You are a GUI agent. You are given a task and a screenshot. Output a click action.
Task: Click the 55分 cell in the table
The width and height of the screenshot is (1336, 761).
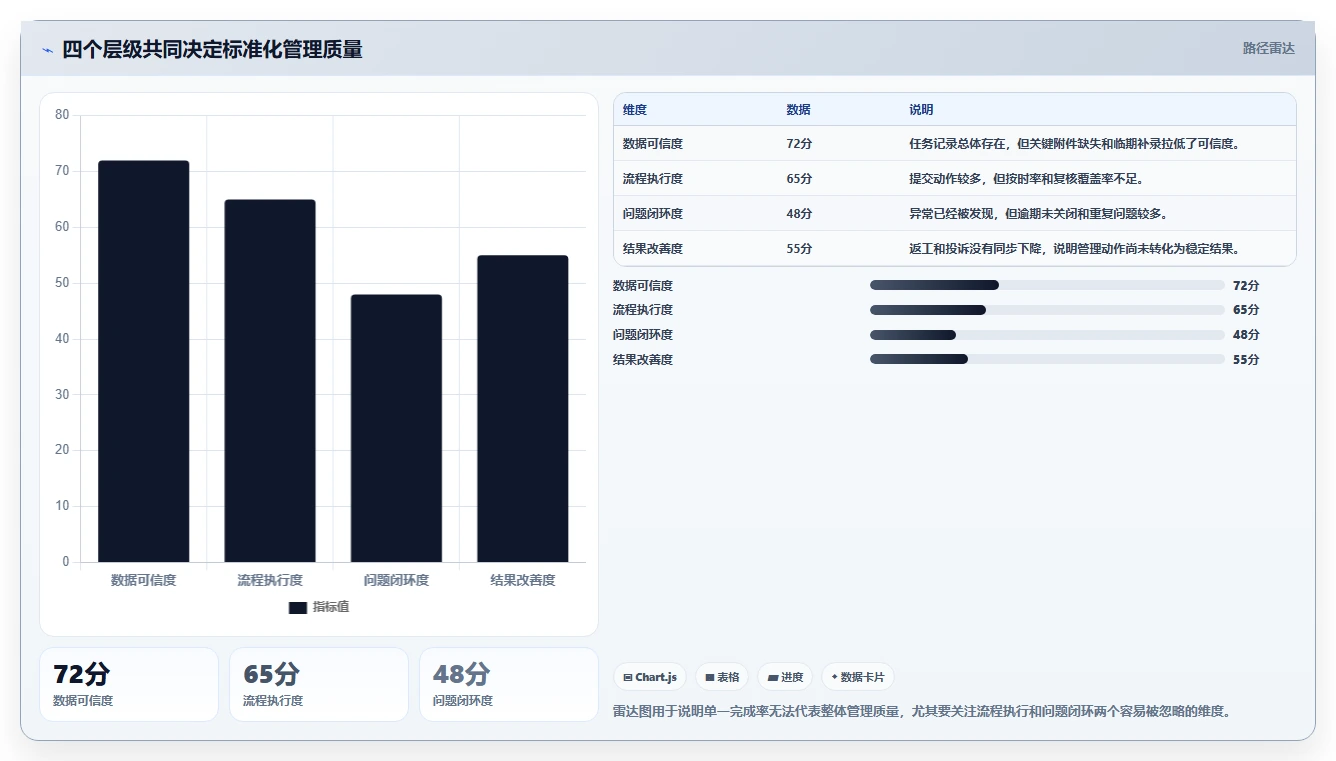799,249
